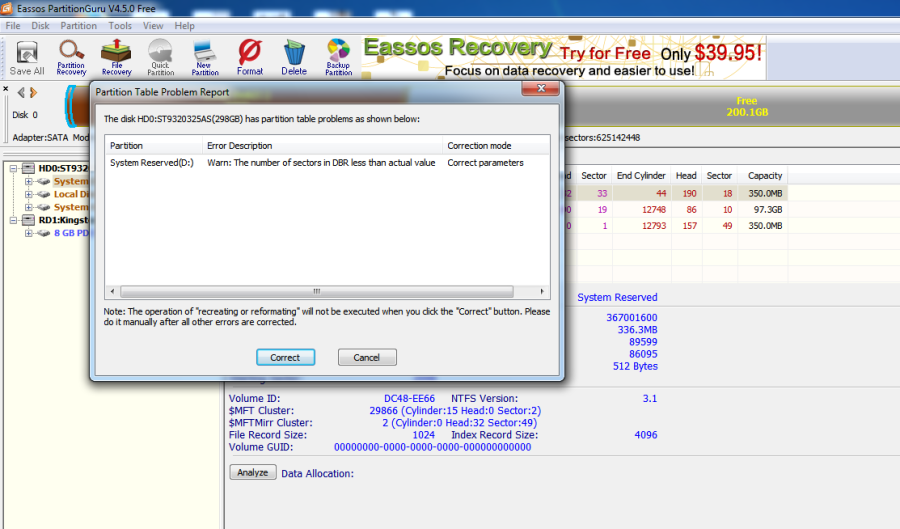Click the left arrow of the dialog scrollbar
The image size is (900, 529).
(x=112, y=291)
